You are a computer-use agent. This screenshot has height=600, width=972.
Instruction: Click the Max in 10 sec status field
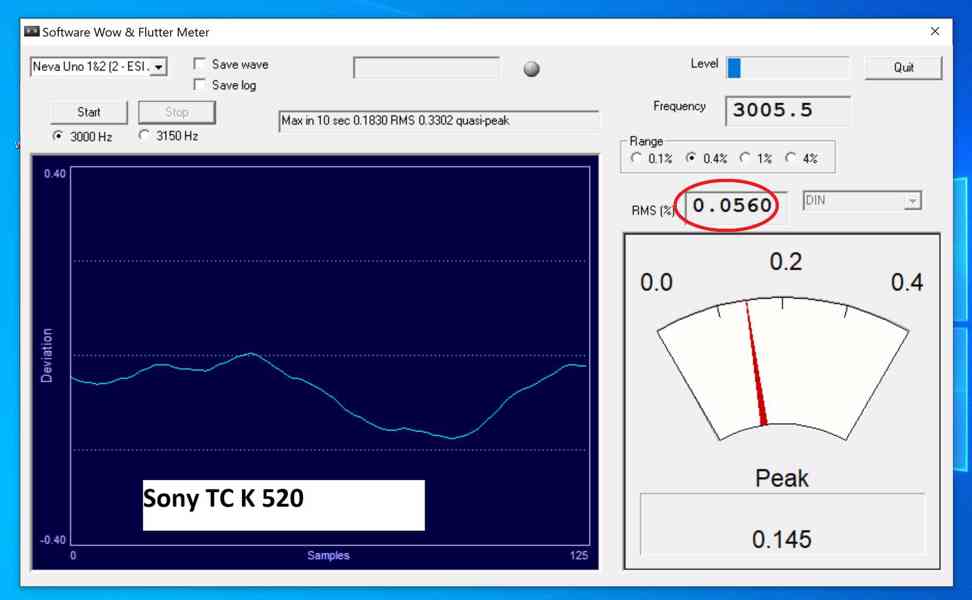[439, 121]
